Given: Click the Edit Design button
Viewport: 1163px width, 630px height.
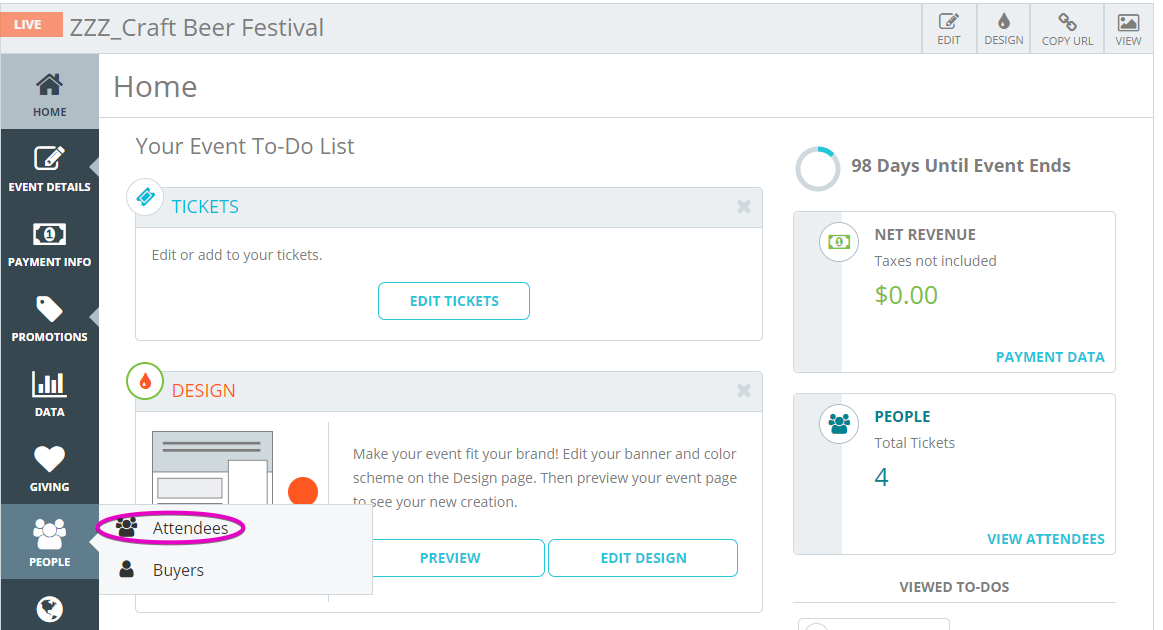Looking at the screenshot, I should click(643, 558).
